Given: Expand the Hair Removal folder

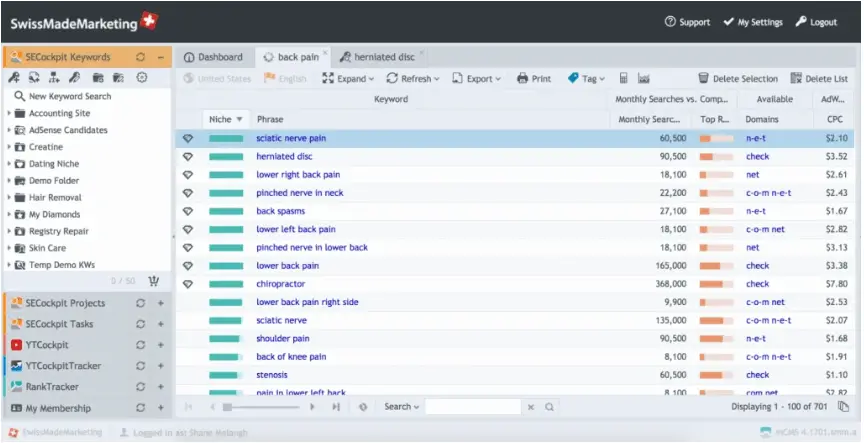Looking at the screenshot, I should tap(9, 197).
